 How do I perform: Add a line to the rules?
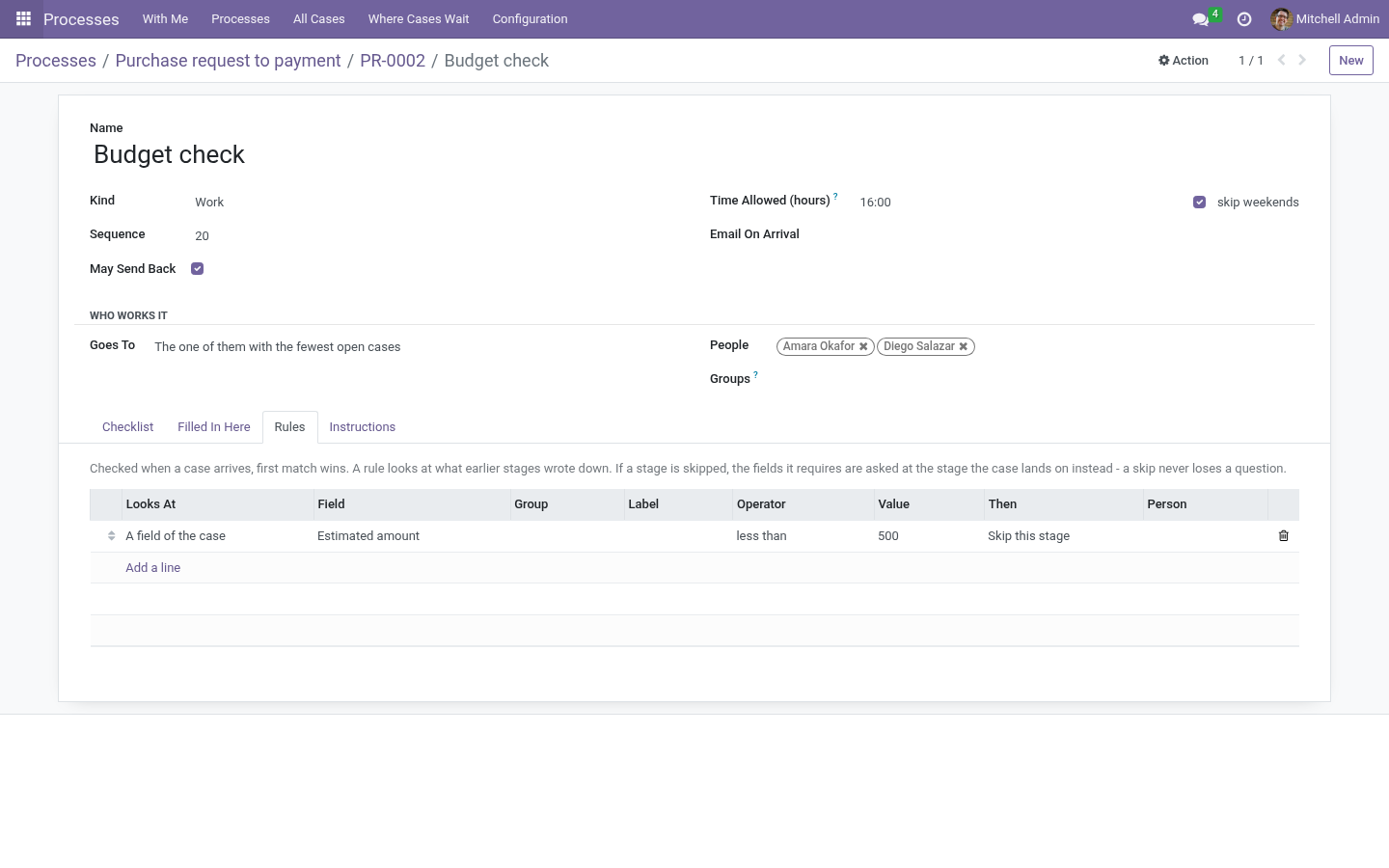pos(152,568)
